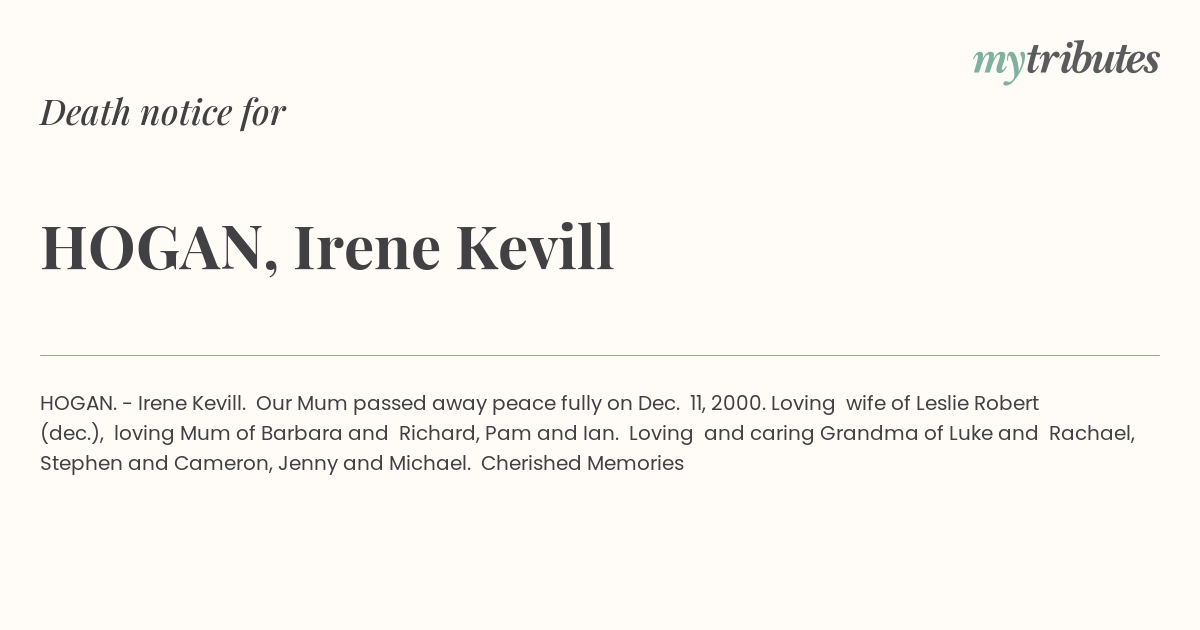The image size is (1200, 630).
Task: Click the name "Jenny" in last line
Action: (307, 464)
